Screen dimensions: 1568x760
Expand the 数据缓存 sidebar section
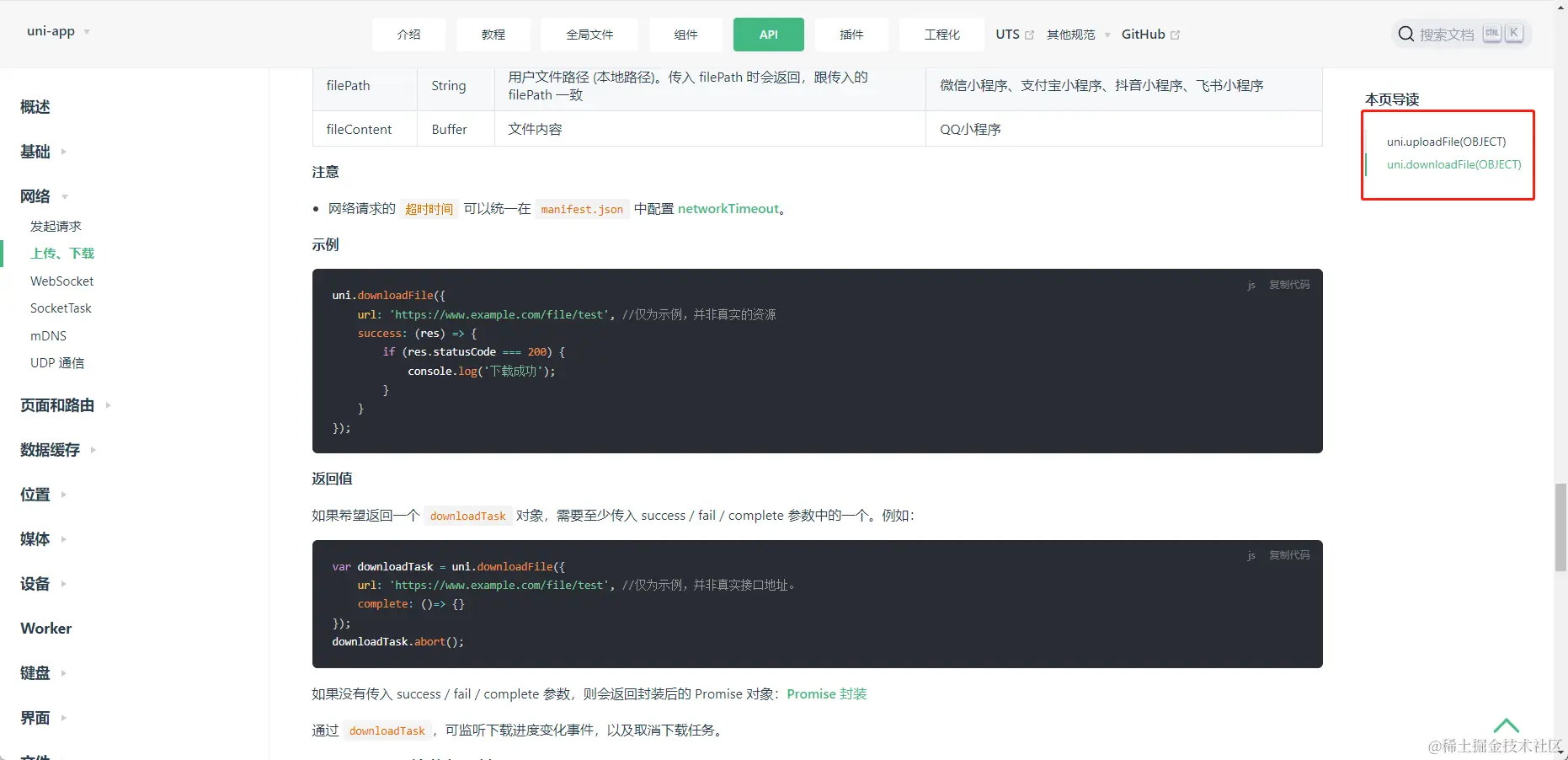[93, 450]
